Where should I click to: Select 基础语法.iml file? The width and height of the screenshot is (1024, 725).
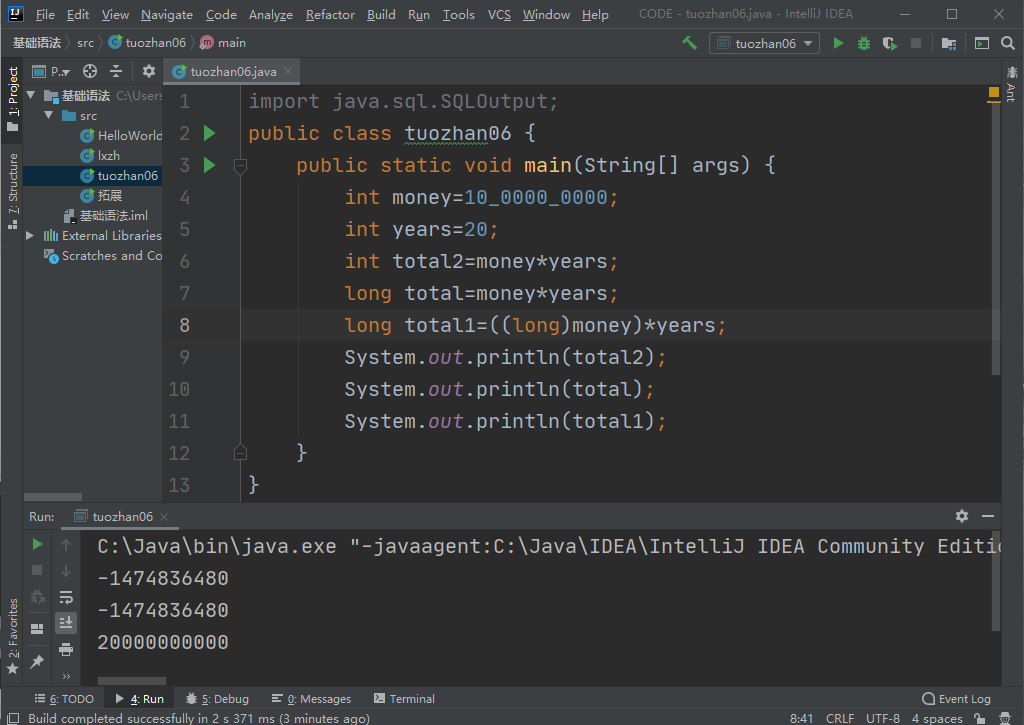106,216
